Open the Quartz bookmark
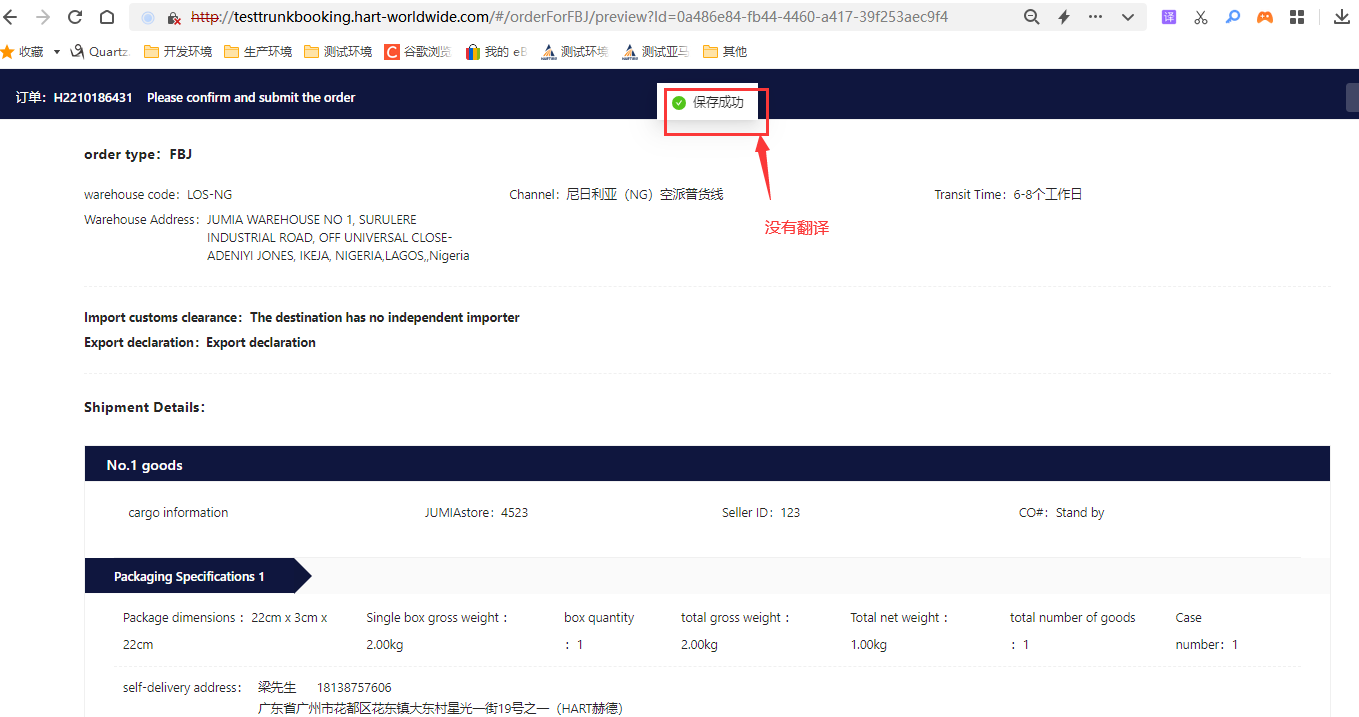This screenshot has width=1359, height=717. [100, 52]
